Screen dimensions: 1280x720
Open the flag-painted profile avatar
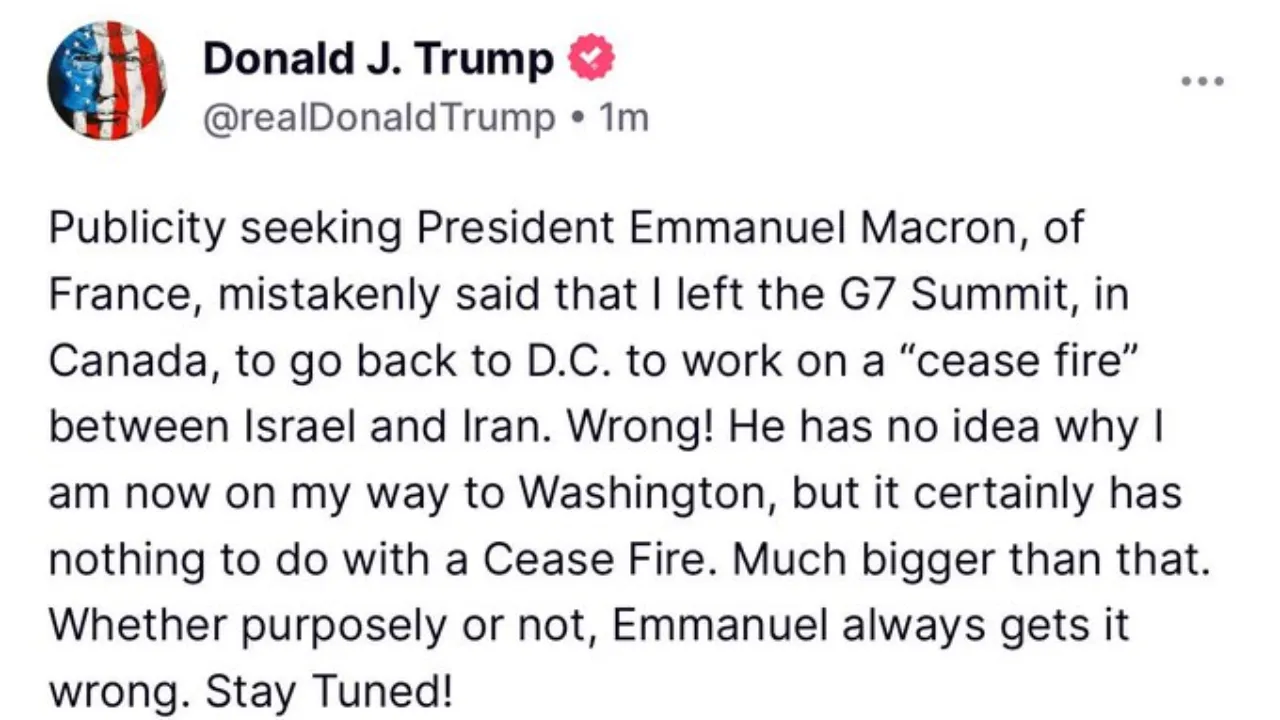106,79
